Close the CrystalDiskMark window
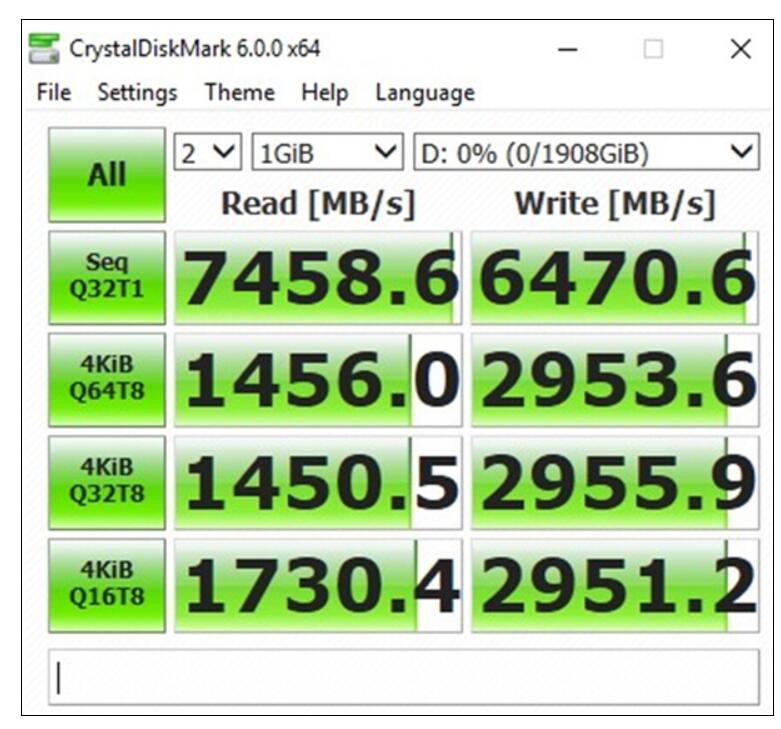This screenshot has width=781, height=729. 741,49
